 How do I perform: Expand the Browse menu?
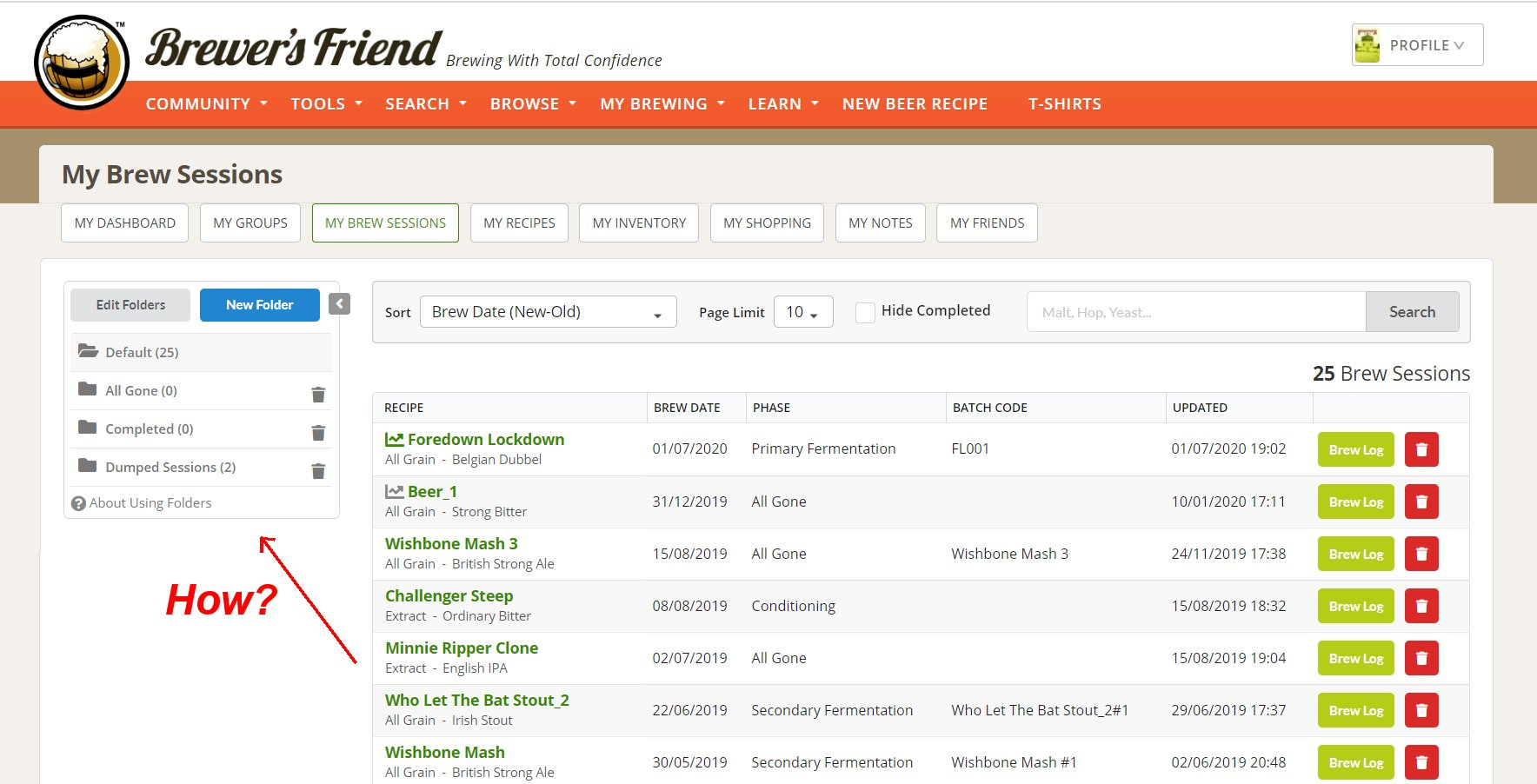pos(533,103)
